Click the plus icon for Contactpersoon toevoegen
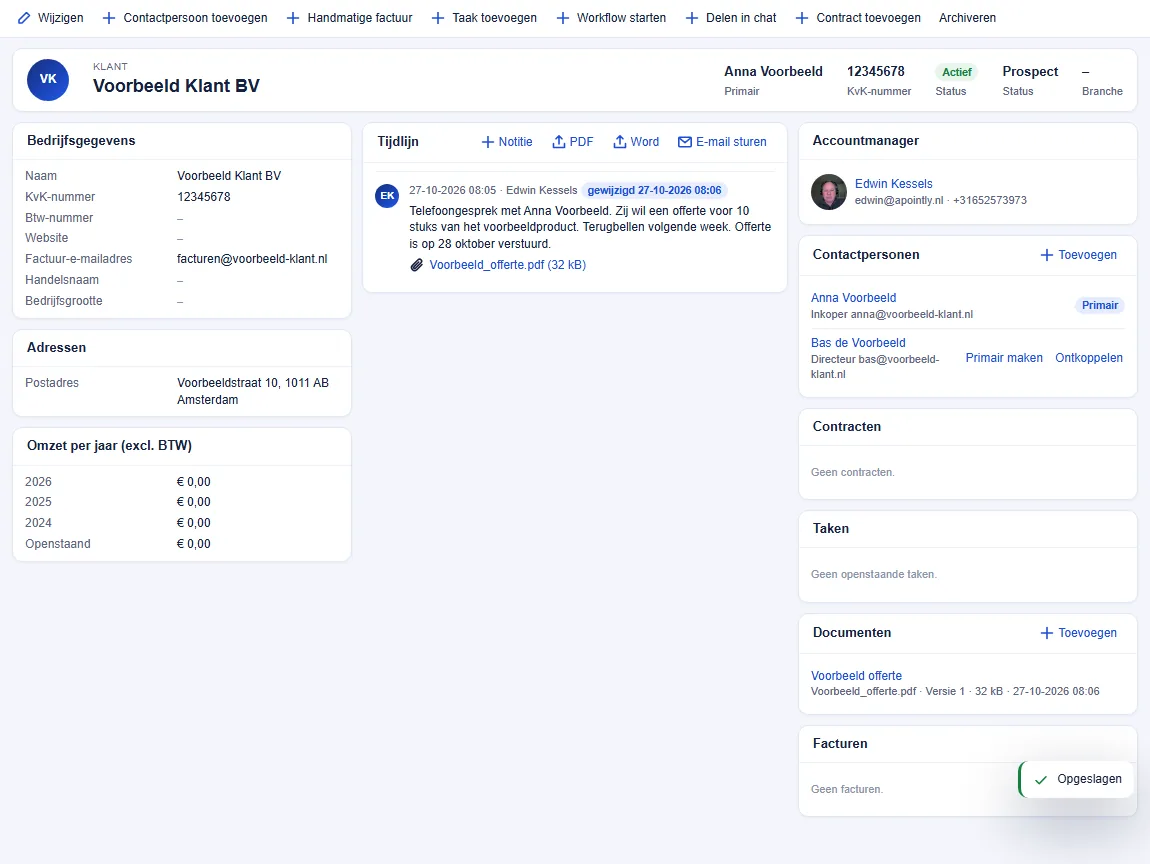Screen dimensions: 1150x864 point(109,18)
